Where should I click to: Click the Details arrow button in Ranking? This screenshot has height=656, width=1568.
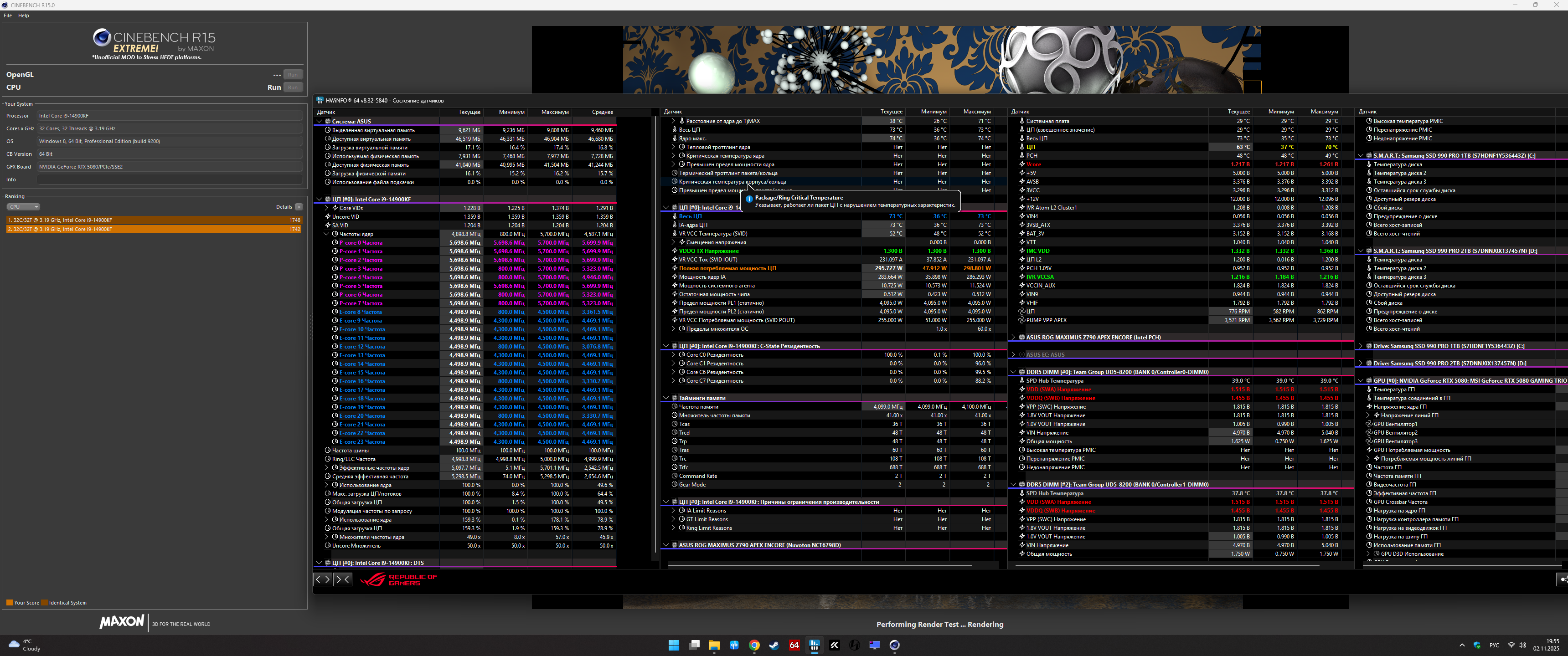[298, 207]
